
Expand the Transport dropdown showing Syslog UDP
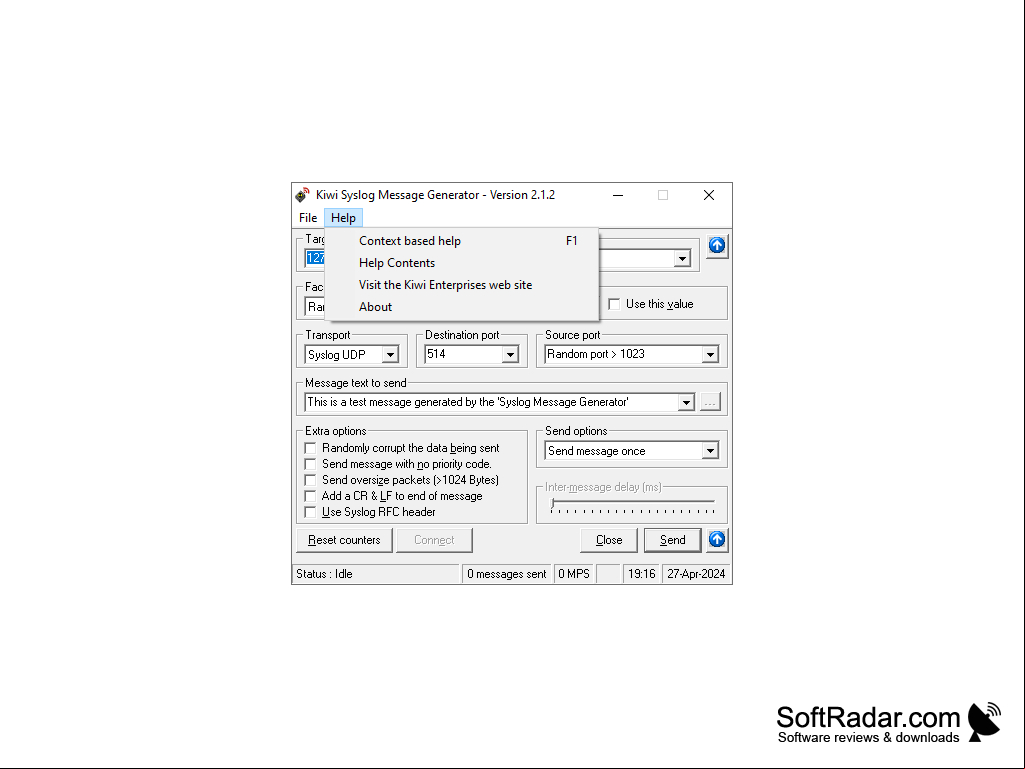[x=390, y=354]
